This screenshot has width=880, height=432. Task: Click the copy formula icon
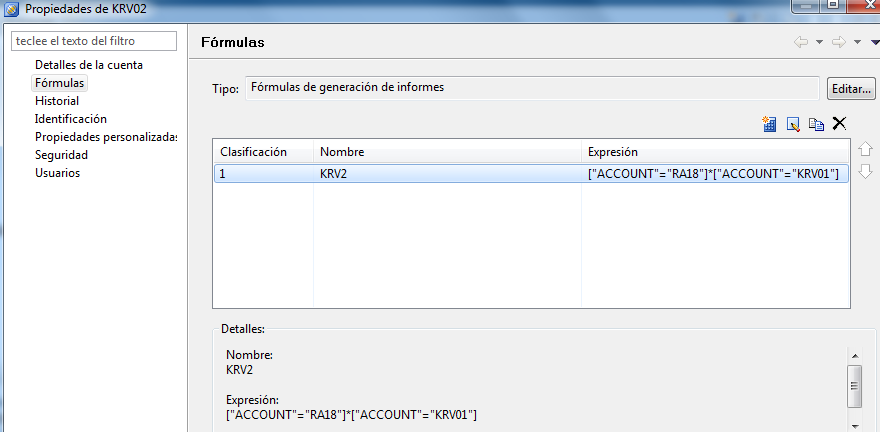816,124
